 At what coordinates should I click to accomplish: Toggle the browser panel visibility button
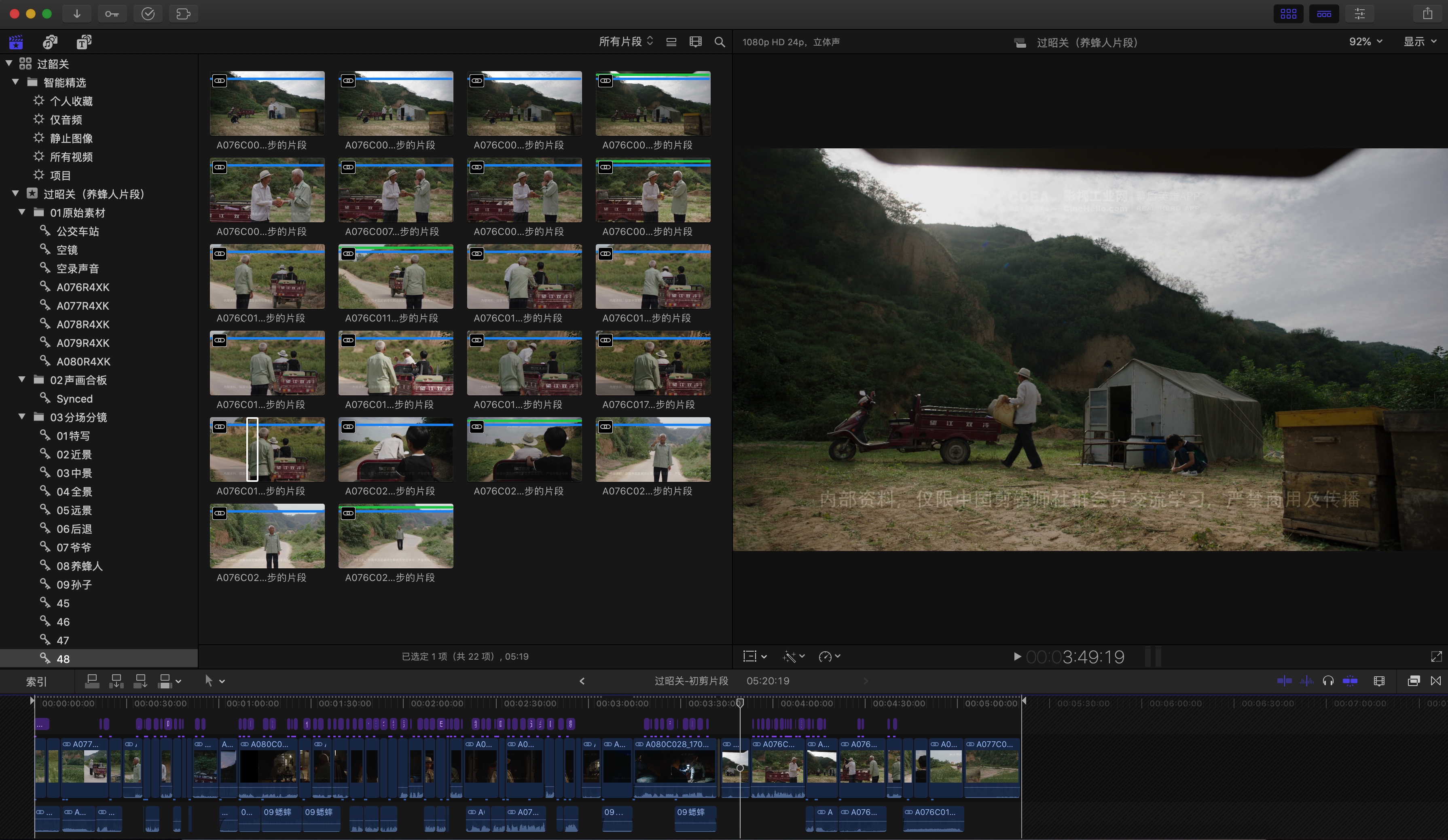(1288, 14)
